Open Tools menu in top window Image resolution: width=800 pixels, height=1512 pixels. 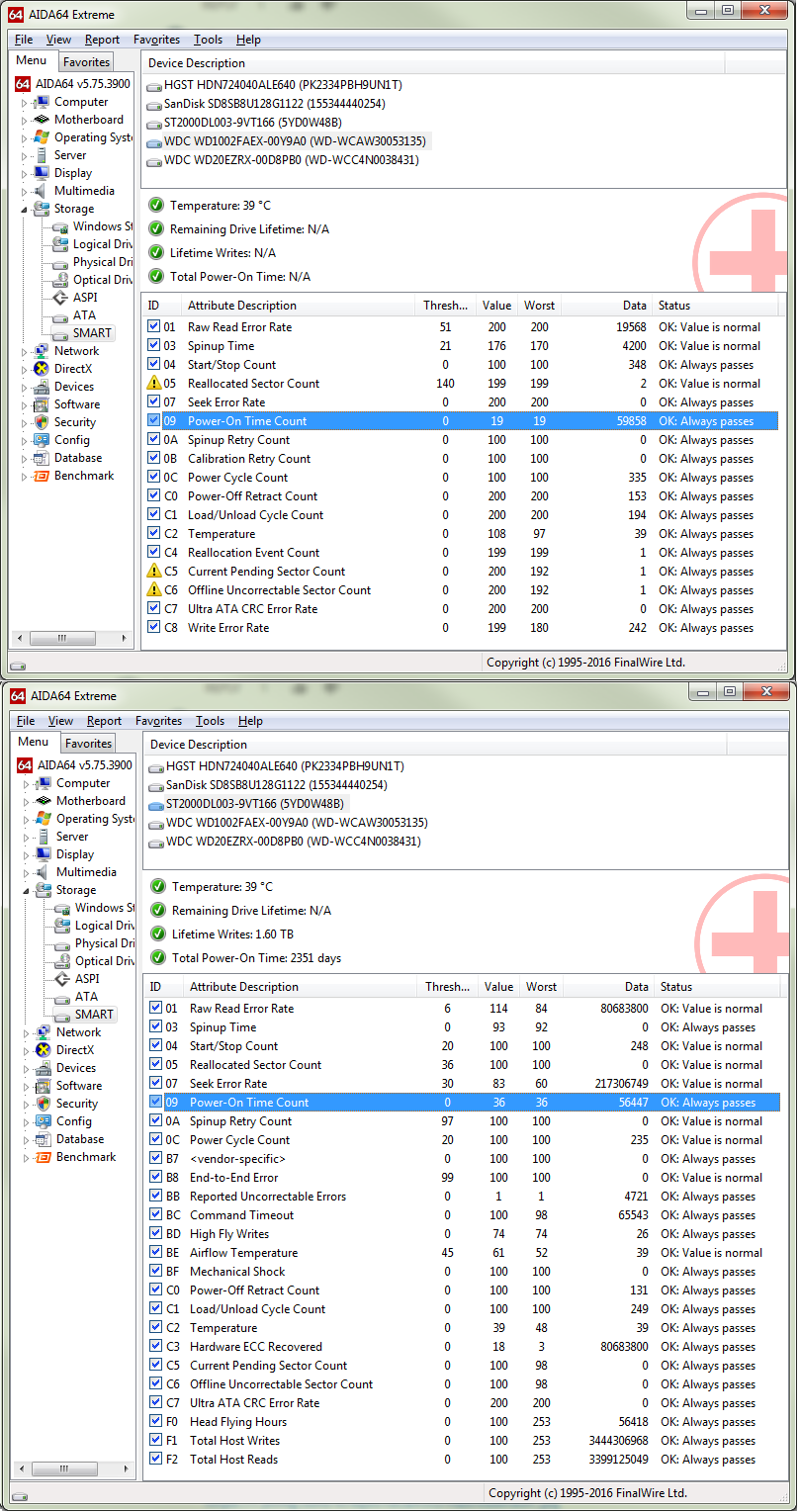coord(208,40)
